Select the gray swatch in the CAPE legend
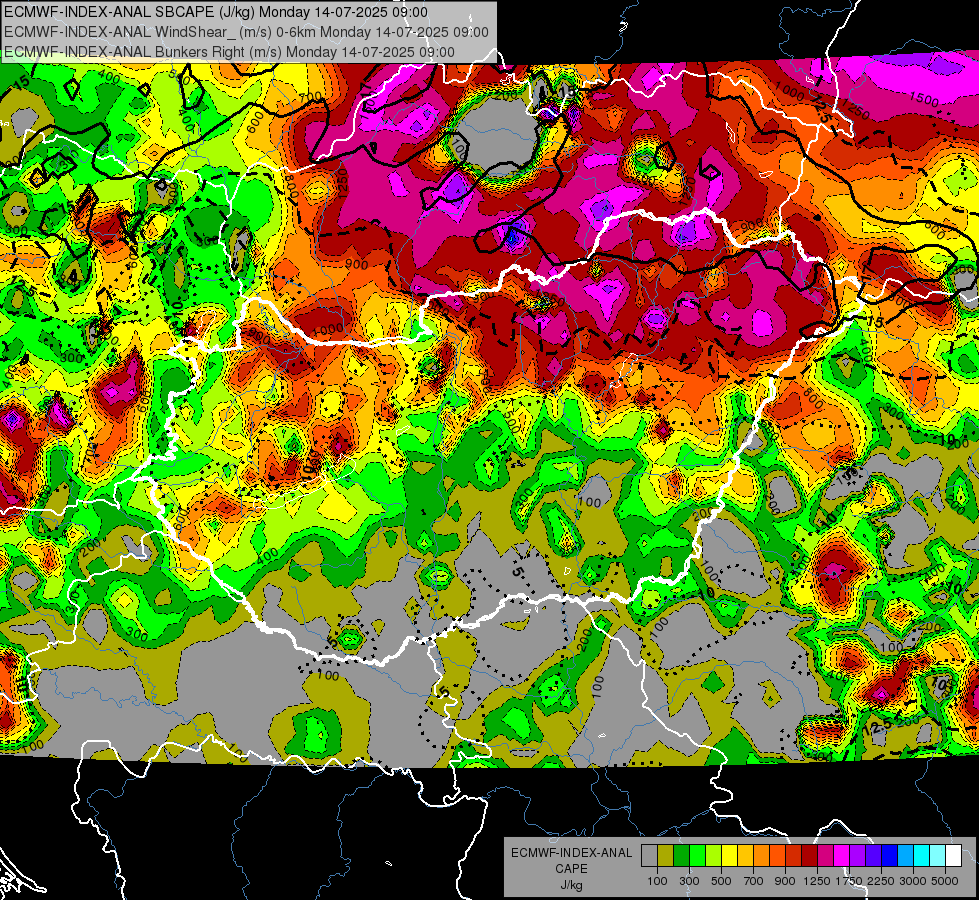 pyautogui.click(x=649, y=856)
